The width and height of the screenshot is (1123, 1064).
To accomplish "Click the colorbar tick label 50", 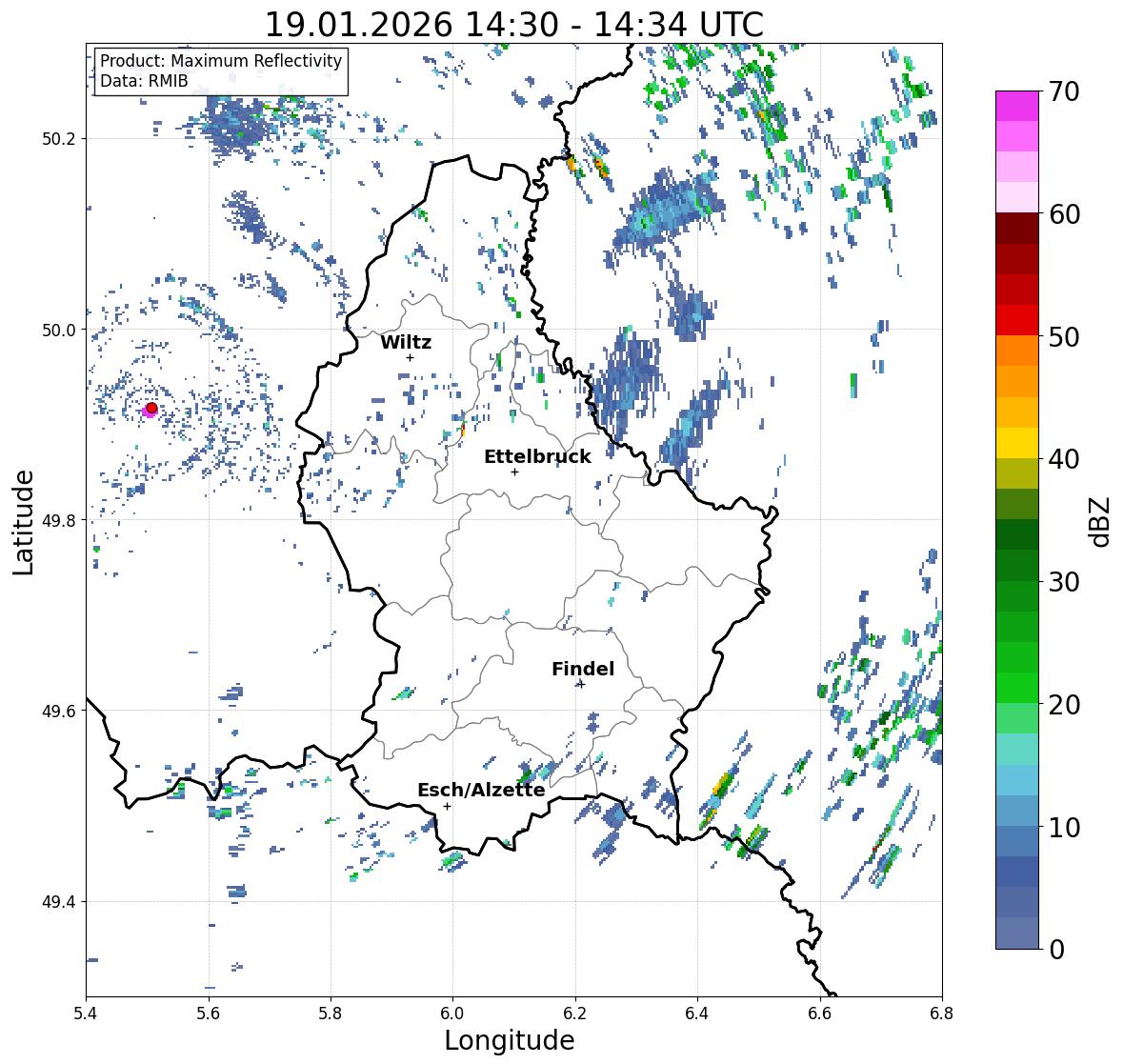I will pos(1064,336).
